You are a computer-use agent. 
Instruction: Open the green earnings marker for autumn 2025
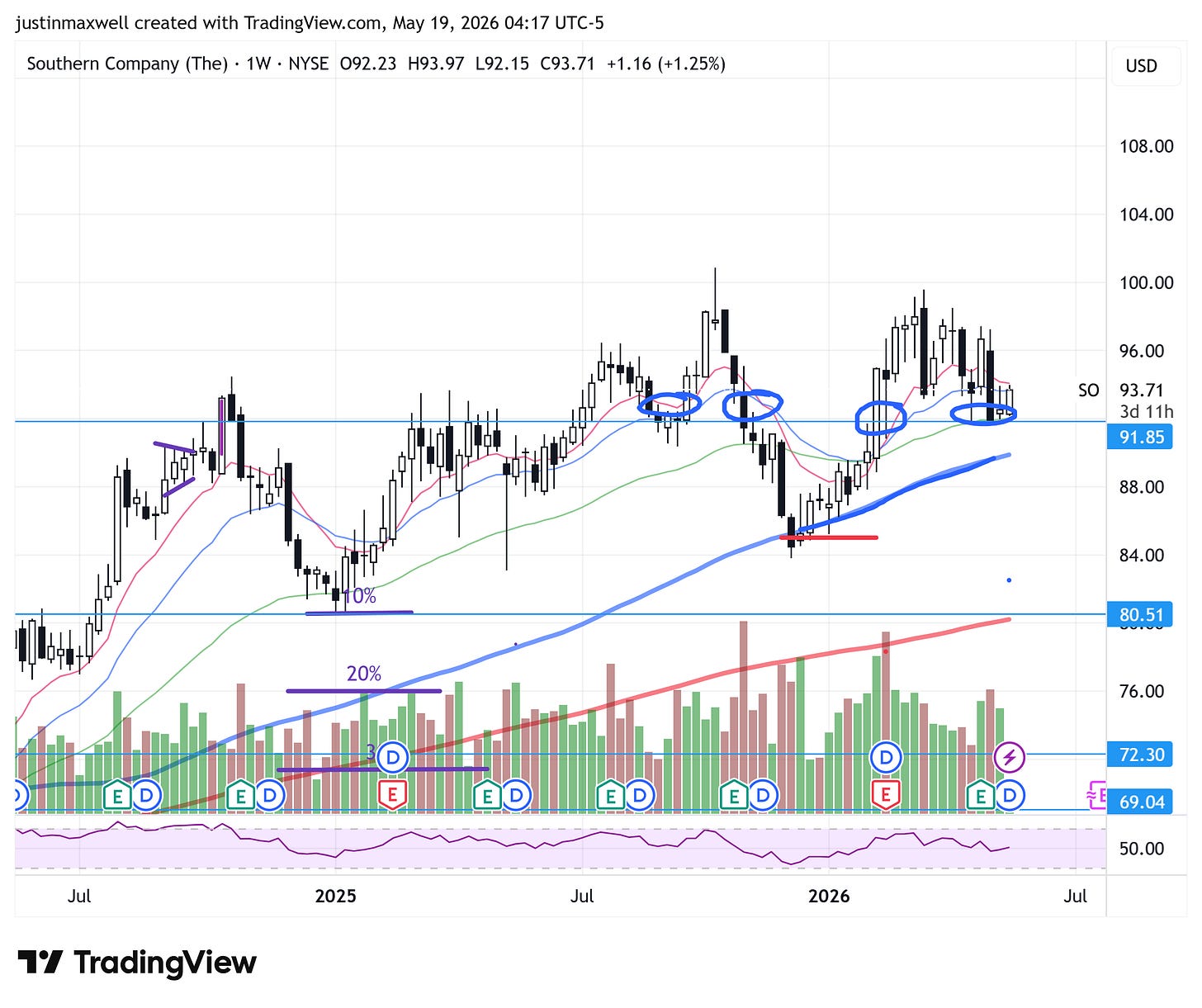click(733, 796)
